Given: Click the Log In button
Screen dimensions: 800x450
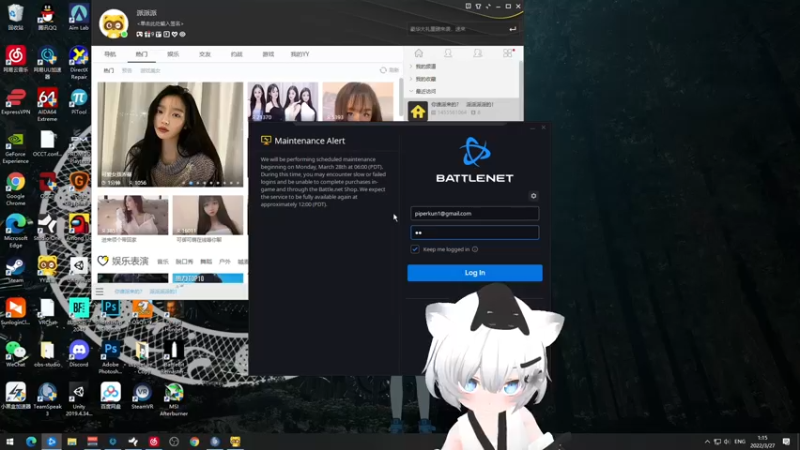Looking at the screenshot, I should coord(474,272).
